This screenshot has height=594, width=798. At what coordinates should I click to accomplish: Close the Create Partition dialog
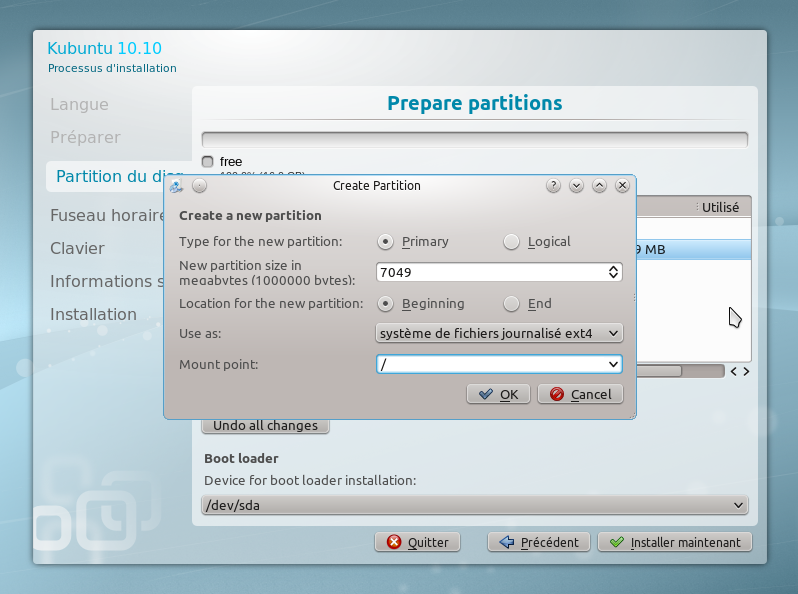click(x=622, y=186)
